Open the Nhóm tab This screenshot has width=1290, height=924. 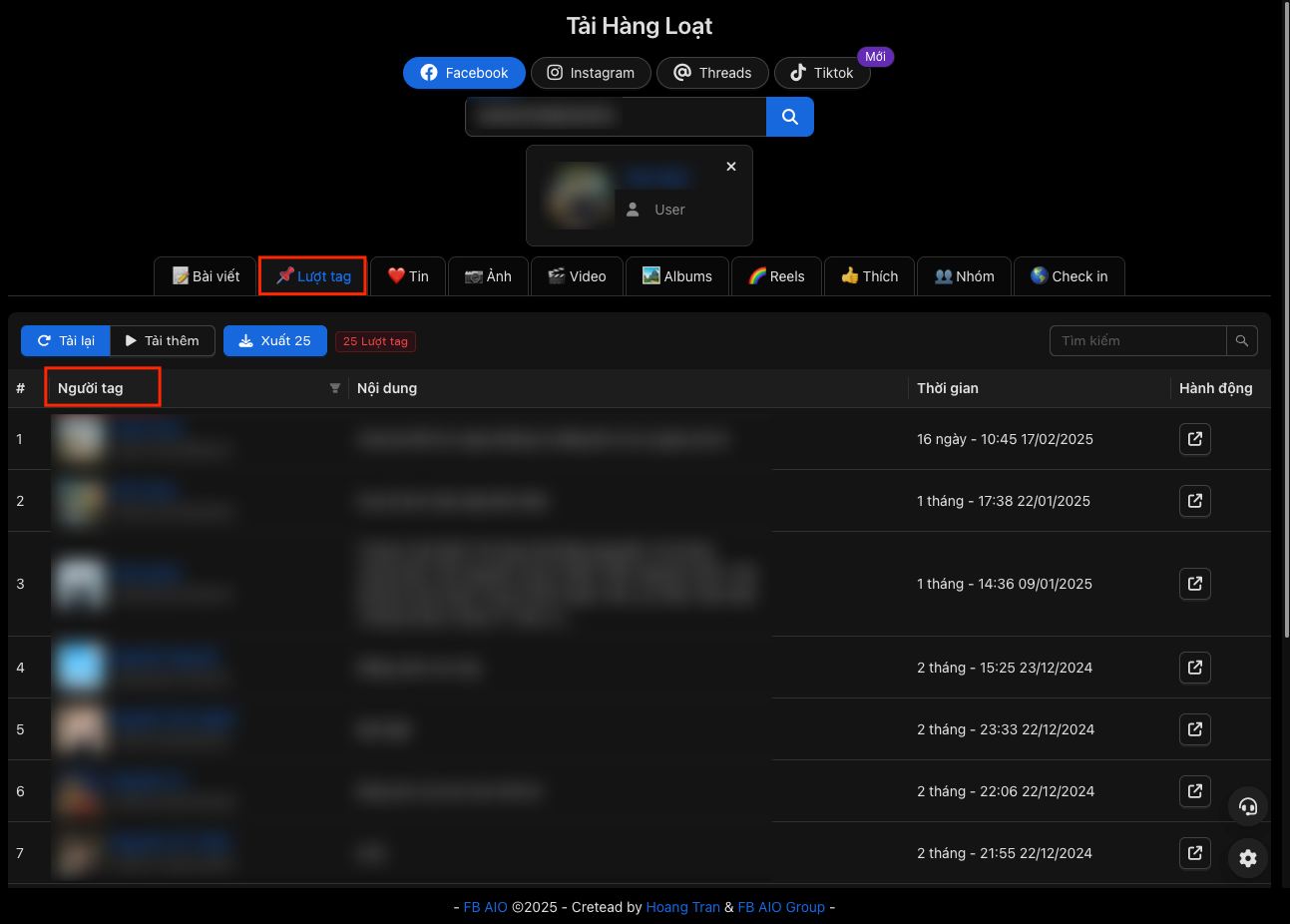[964, 276]
